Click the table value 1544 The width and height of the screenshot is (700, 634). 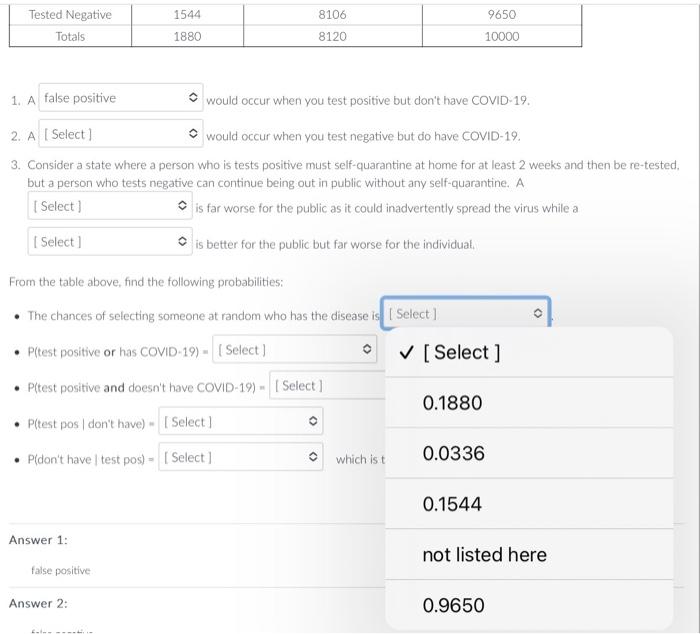(187, 15)
